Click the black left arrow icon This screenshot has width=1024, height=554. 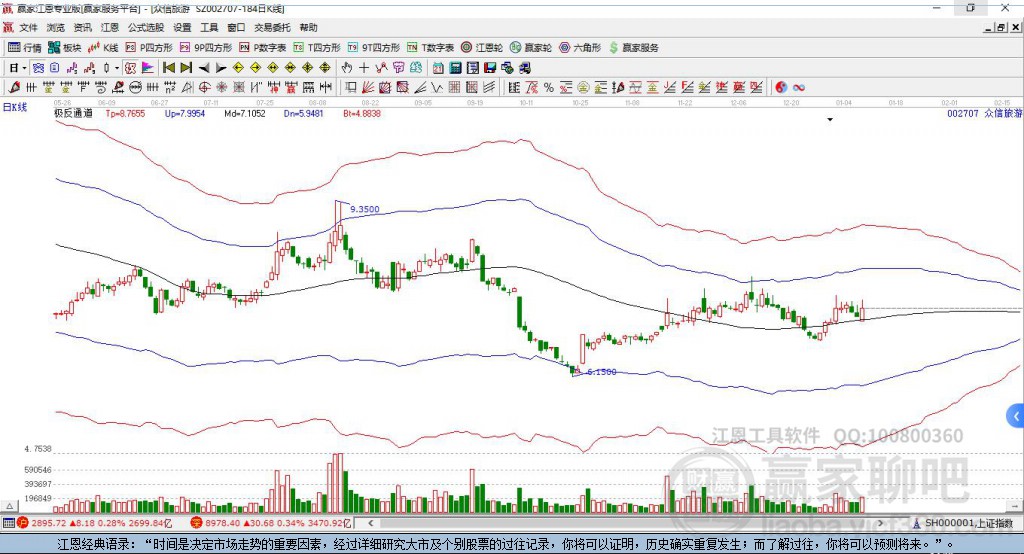(204, 68)
